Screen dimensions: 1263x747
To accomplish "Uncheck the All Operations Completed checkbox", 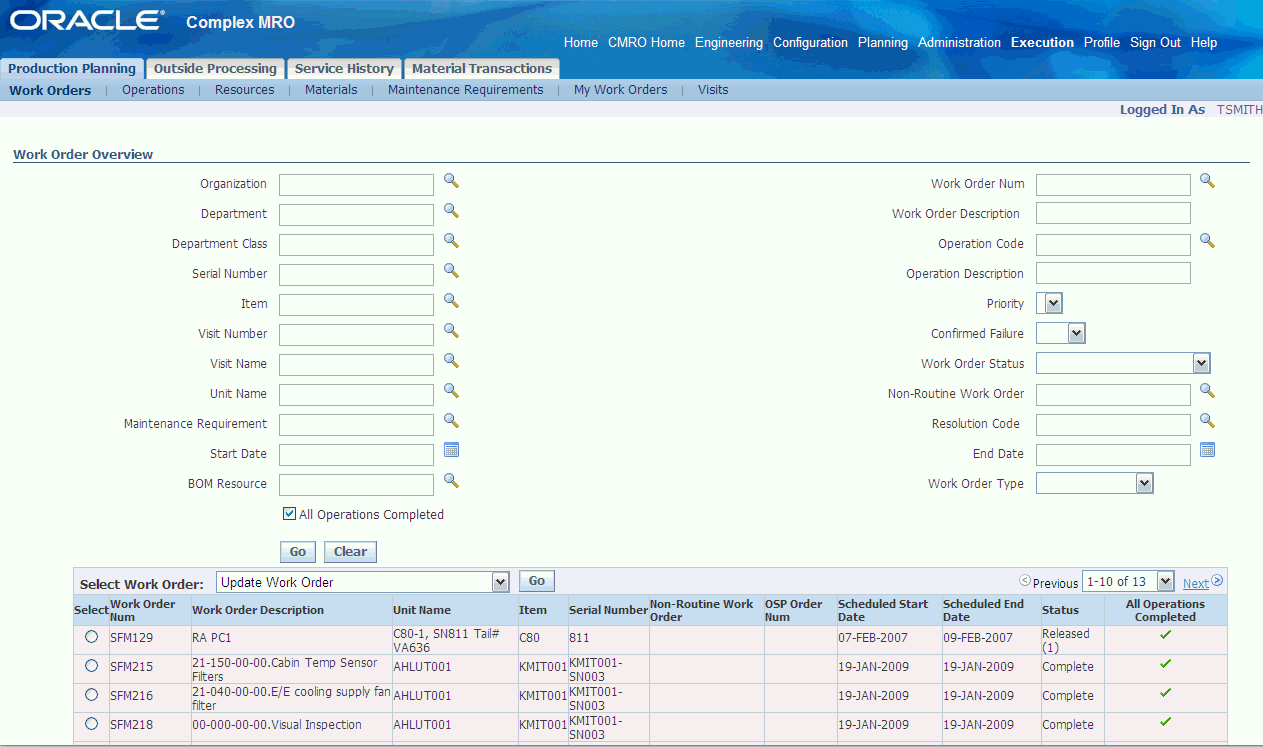I will click(x=290, y=514).
